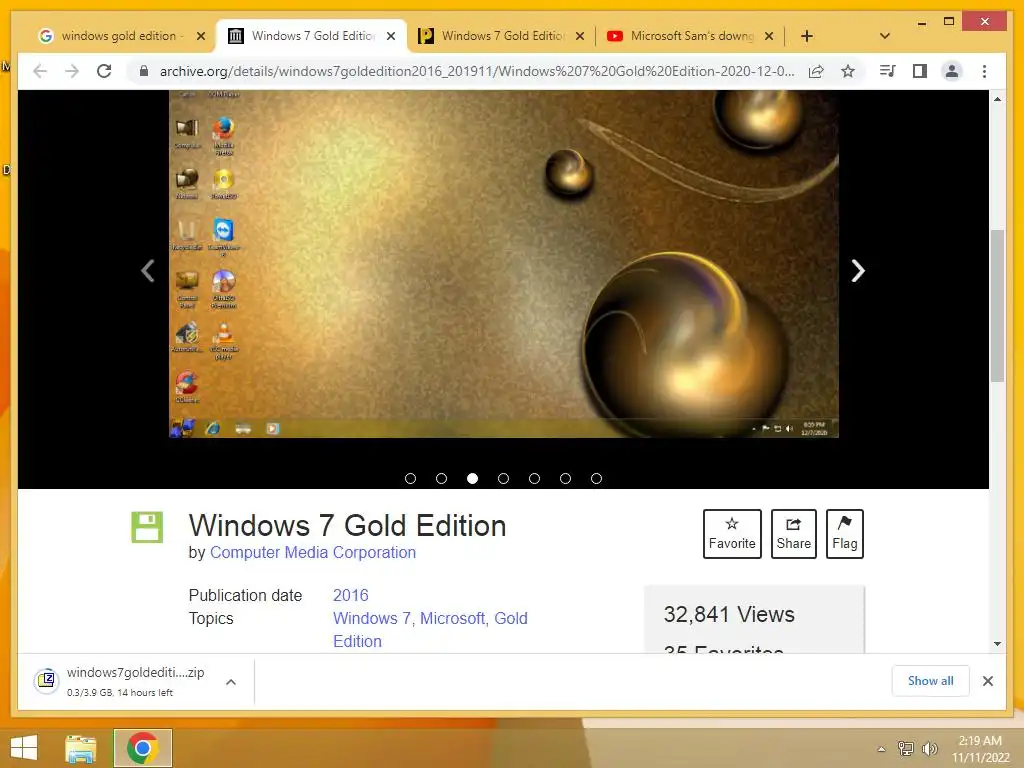Switch to Microsoft Sam YouTube tab

pyautogui.click(x=691, y=36)
